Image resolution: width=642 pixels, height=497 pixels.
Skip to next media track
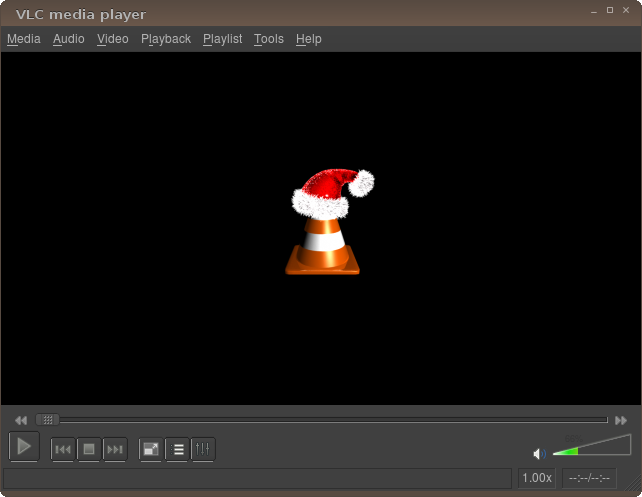[115, 449]
